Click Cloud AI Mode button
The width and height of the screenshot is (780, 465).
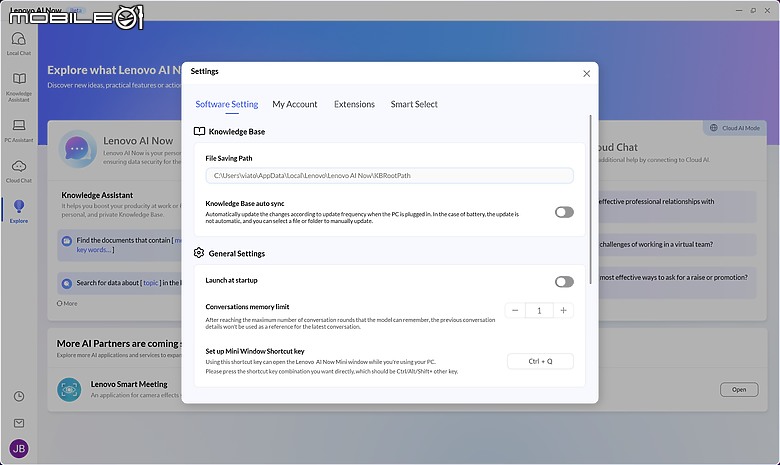pyautogui.click(x=734, y=128)
